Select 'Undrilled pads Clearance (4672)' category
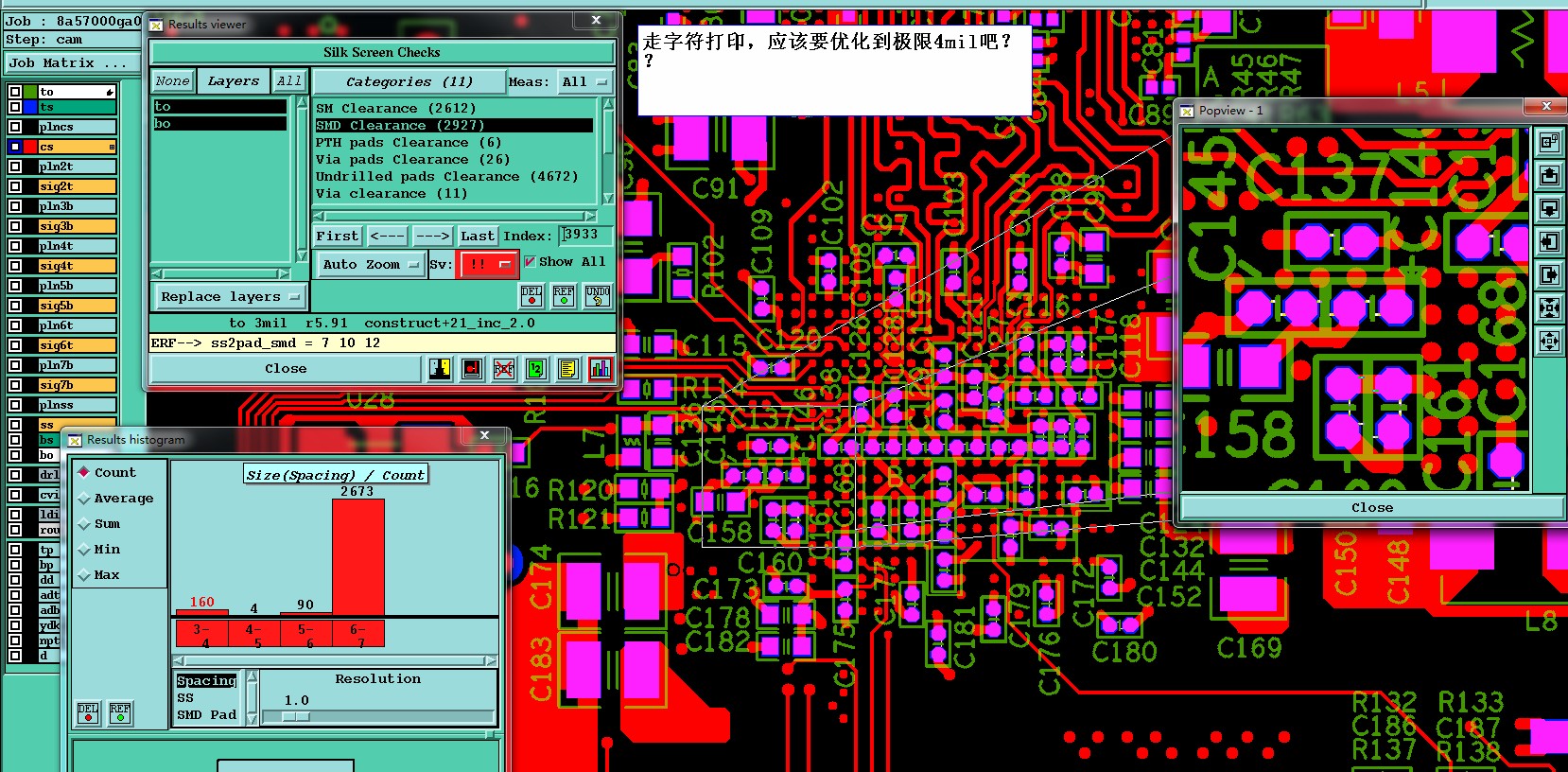Screen dimensions: 1568x772 coord(454,176)
